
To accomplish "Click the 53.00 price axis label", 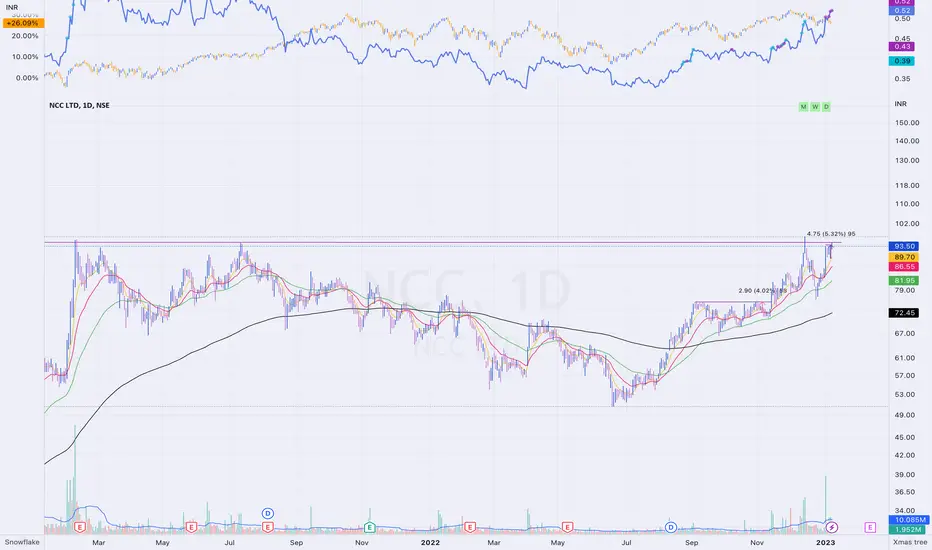I will coord(905,395).
